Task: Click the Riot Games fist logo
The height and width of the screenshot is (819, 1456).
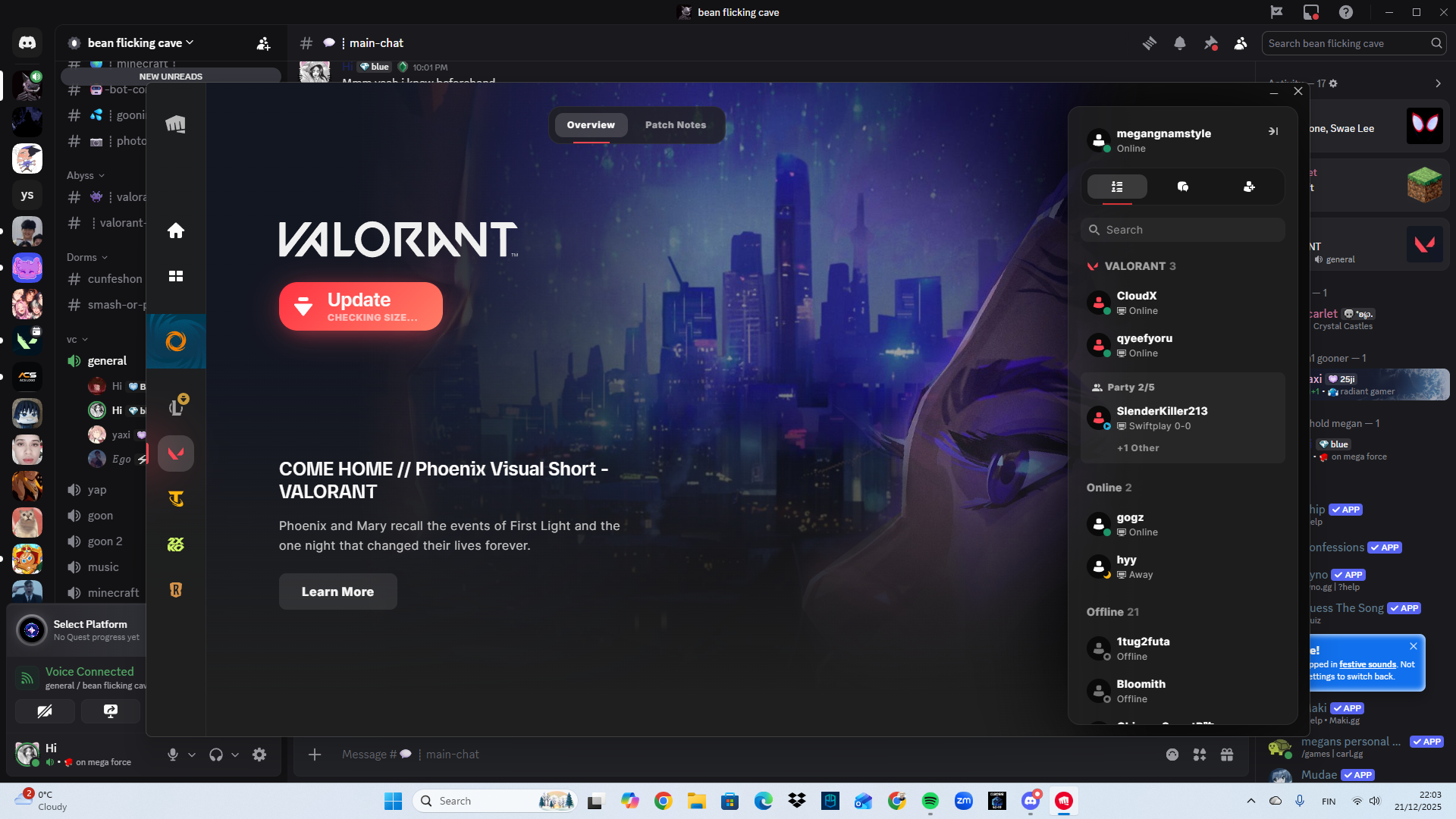Action: coord(176,124)
